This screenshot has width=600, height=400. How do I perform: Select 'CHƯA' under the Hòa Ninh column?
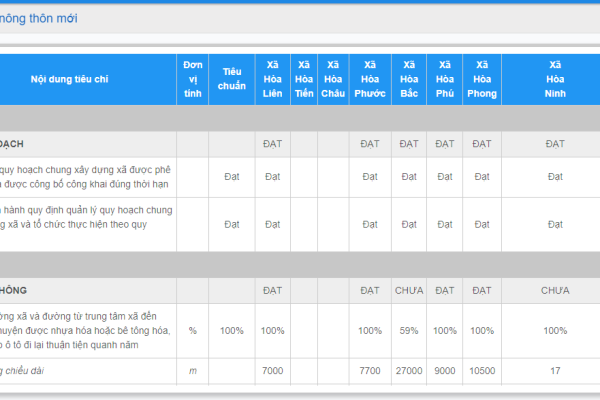point(555,291)
